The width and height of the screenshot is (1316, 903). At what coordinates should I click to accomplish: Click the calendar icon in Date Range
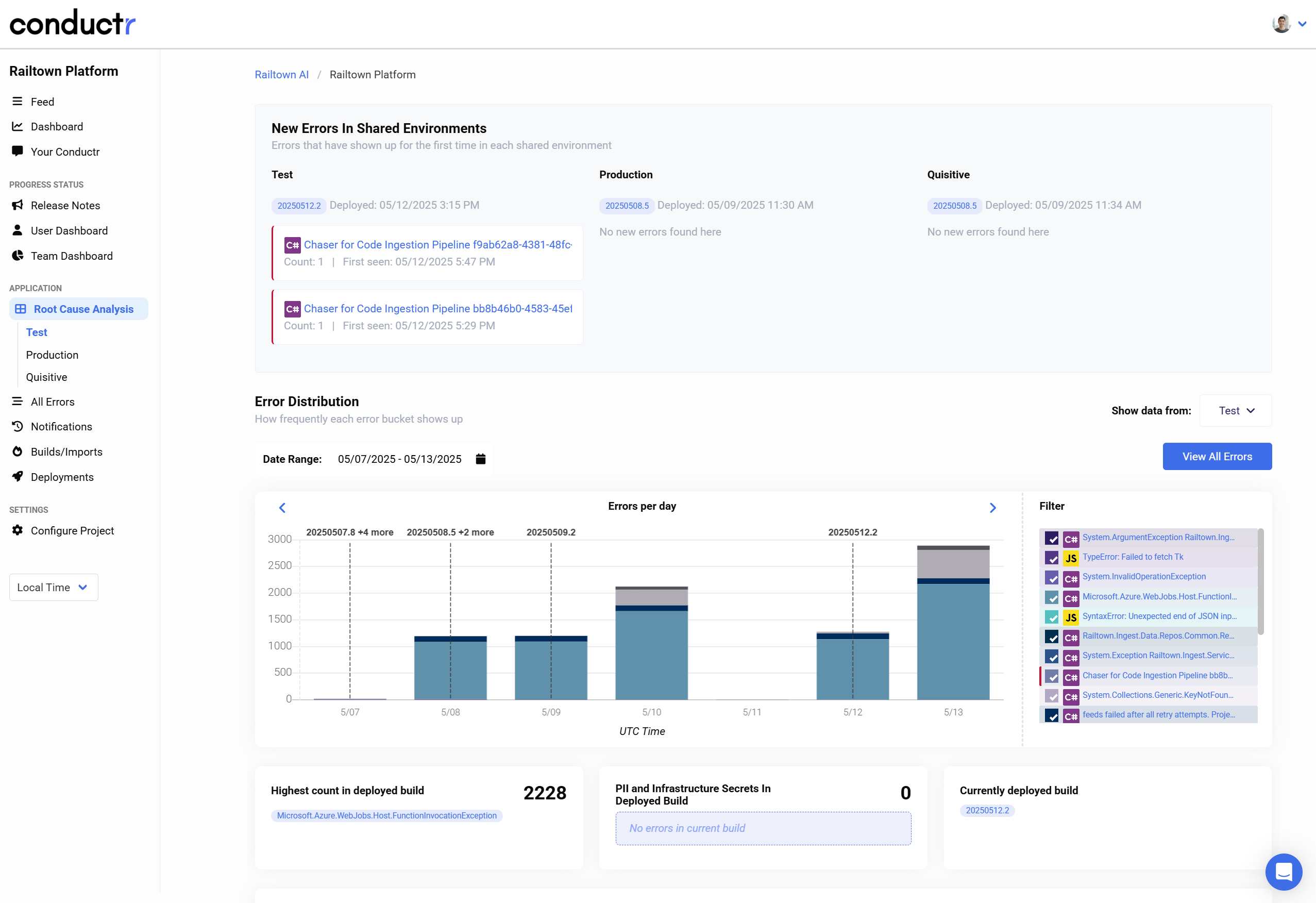480,459
